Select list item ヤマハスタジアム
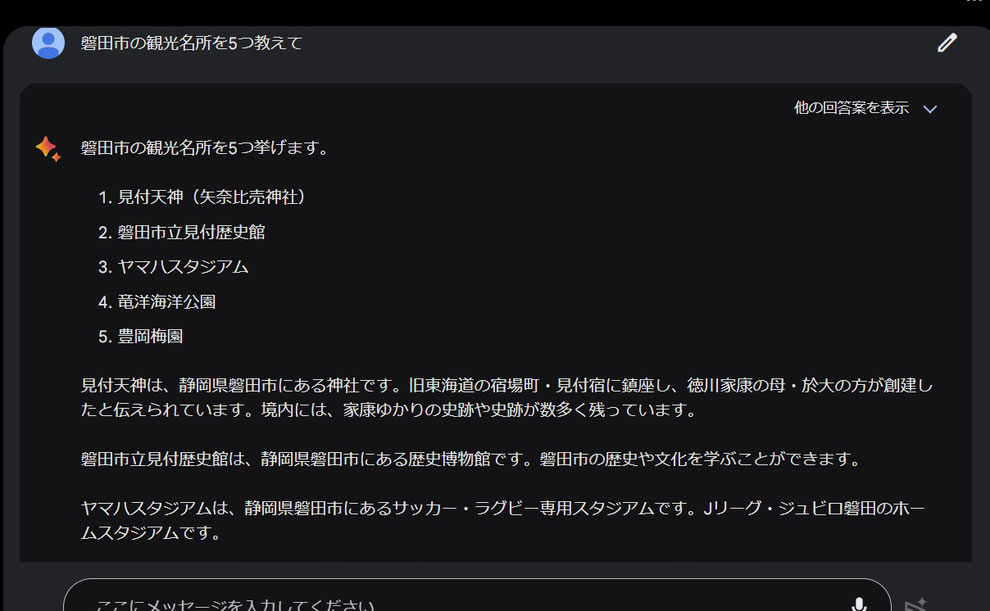The width and height of the screenshot is (990, 611). tap(183, 267)
